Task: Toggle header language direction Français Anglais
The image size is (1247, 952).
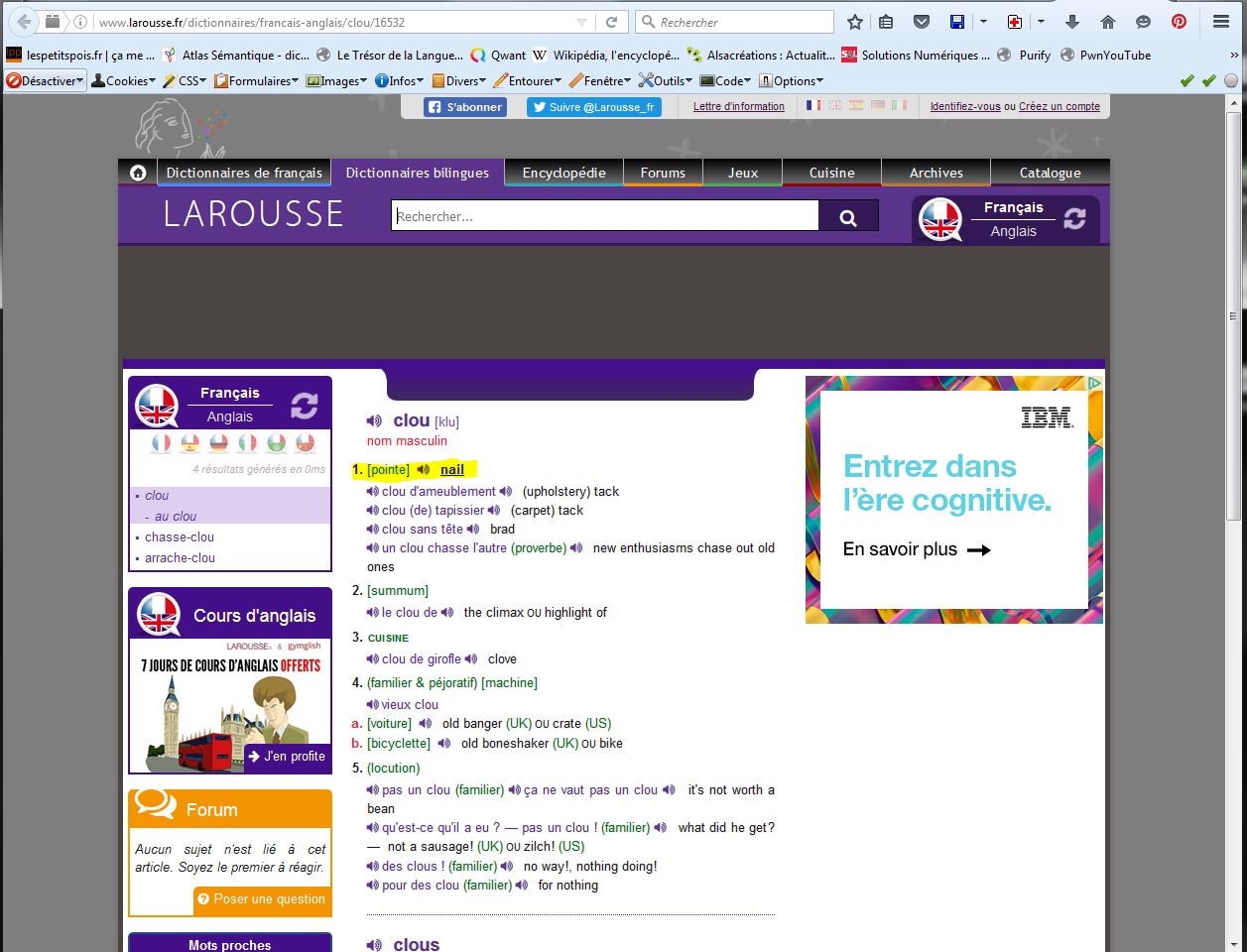Action: tap(1074, 219)
